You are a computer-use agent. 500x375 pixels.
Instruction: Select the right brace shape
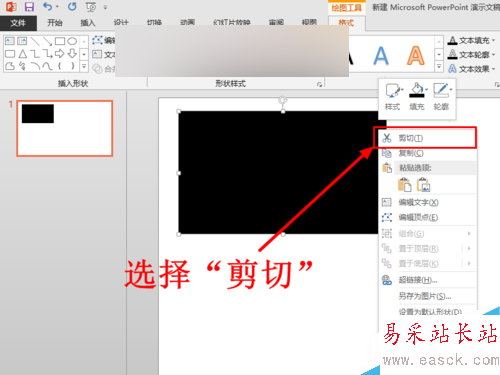click(x=72, y=66)
